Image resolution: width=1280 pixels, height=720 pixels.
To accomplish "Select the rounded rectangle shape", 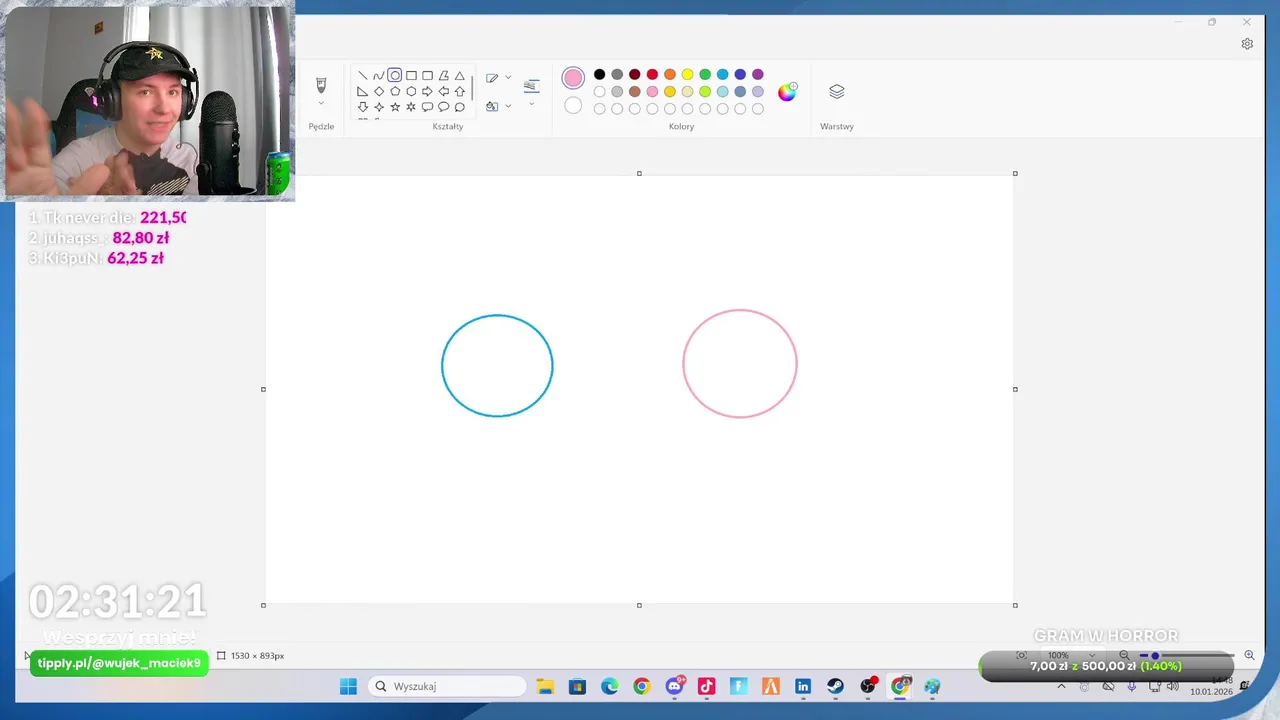I will tap(427, 76).
